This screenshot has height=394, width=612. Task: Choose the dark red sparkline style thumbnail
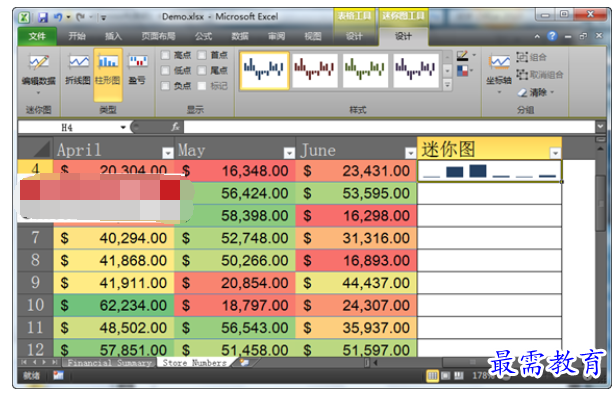tap(315, 70)
